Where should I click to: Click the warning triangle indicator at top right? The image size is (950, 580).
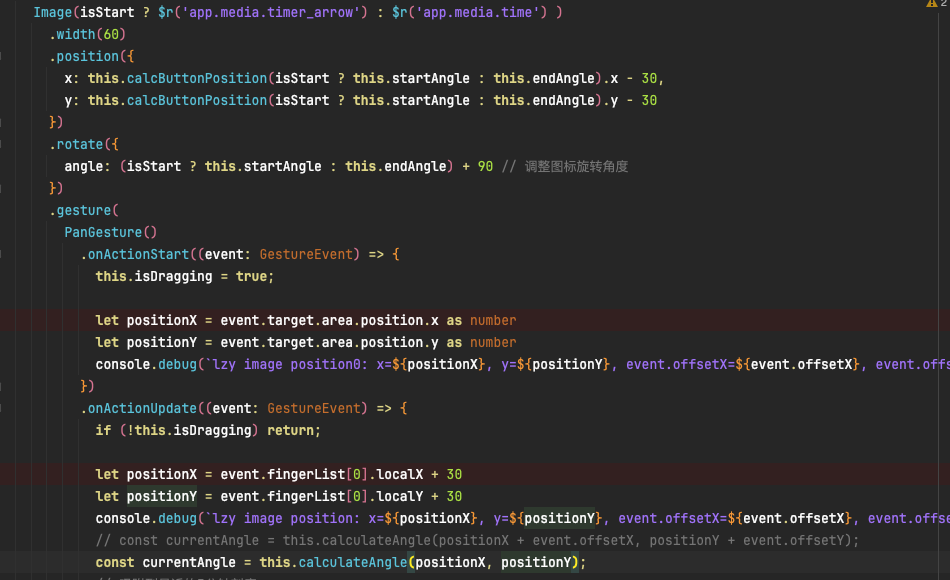pyautogui.click(x=932, y=3)
